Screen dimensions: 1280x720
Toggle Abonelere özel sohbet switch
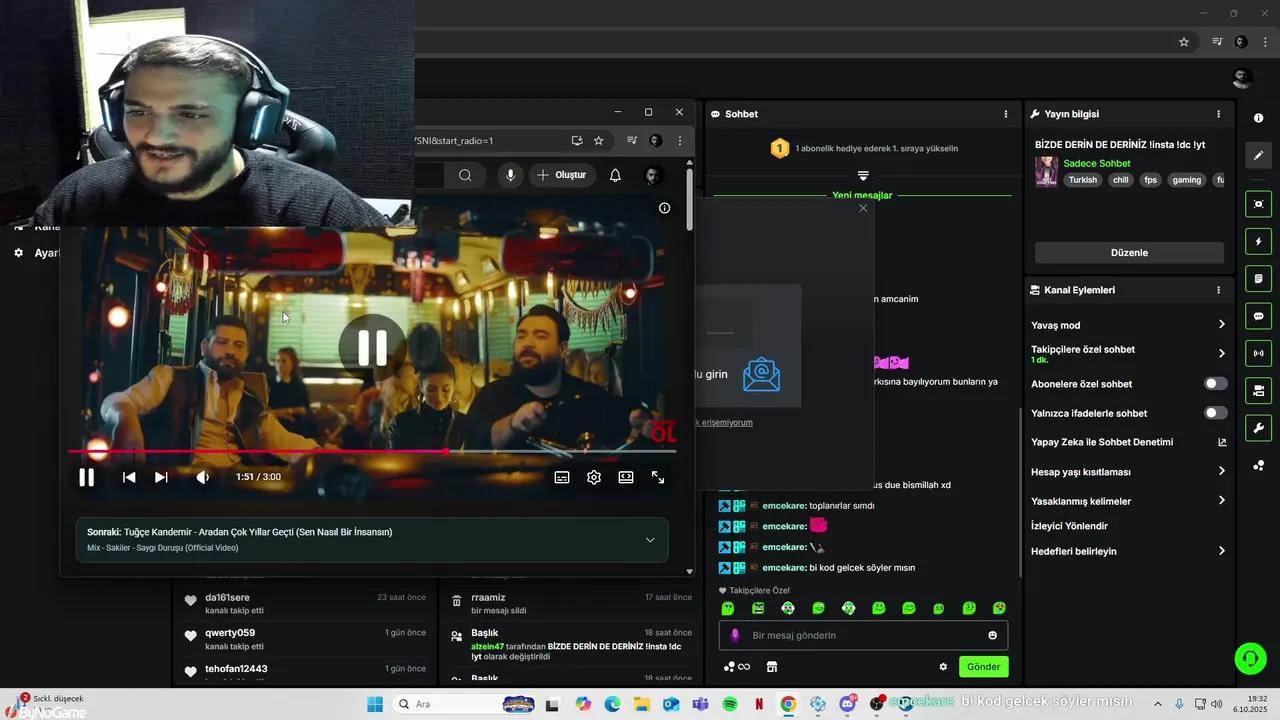pyautogui.click(x=1215, y=384)
